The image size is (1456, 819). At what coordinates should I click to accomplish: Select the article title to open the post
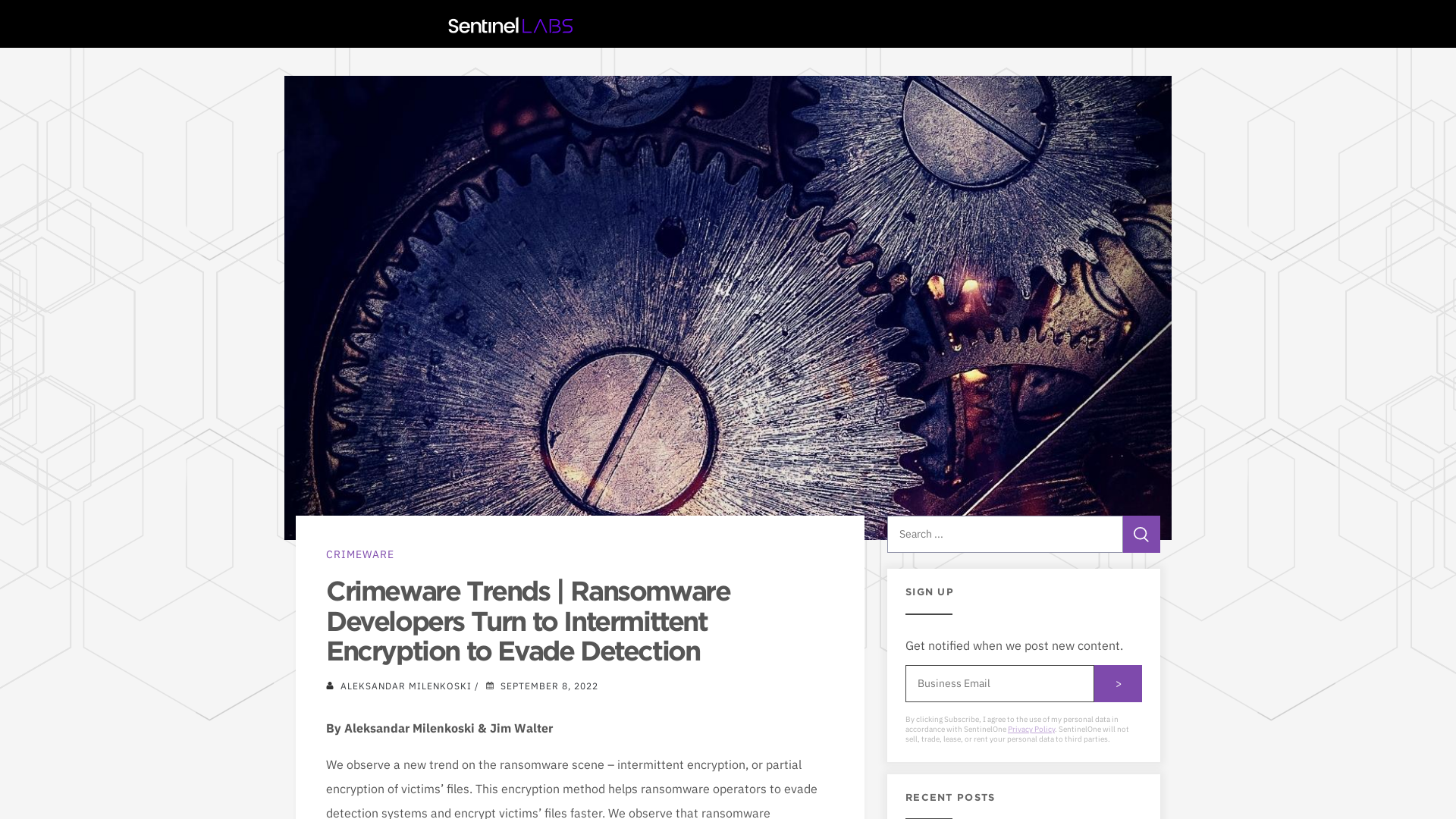[528, 621]
